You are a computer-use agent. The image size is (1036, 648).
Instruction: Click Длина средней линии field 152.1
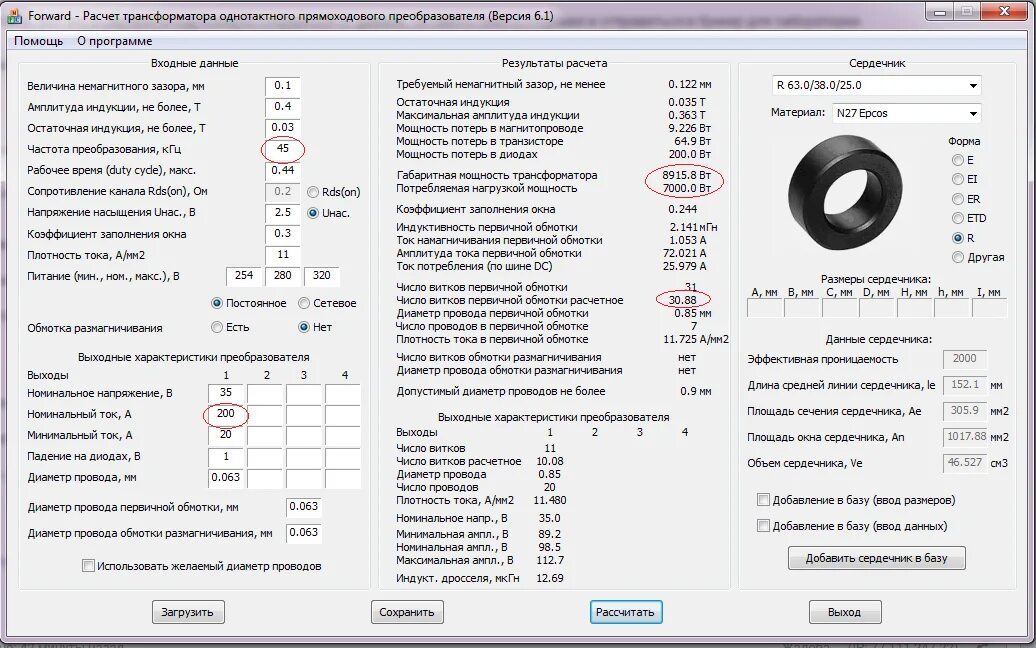(964, 384)
